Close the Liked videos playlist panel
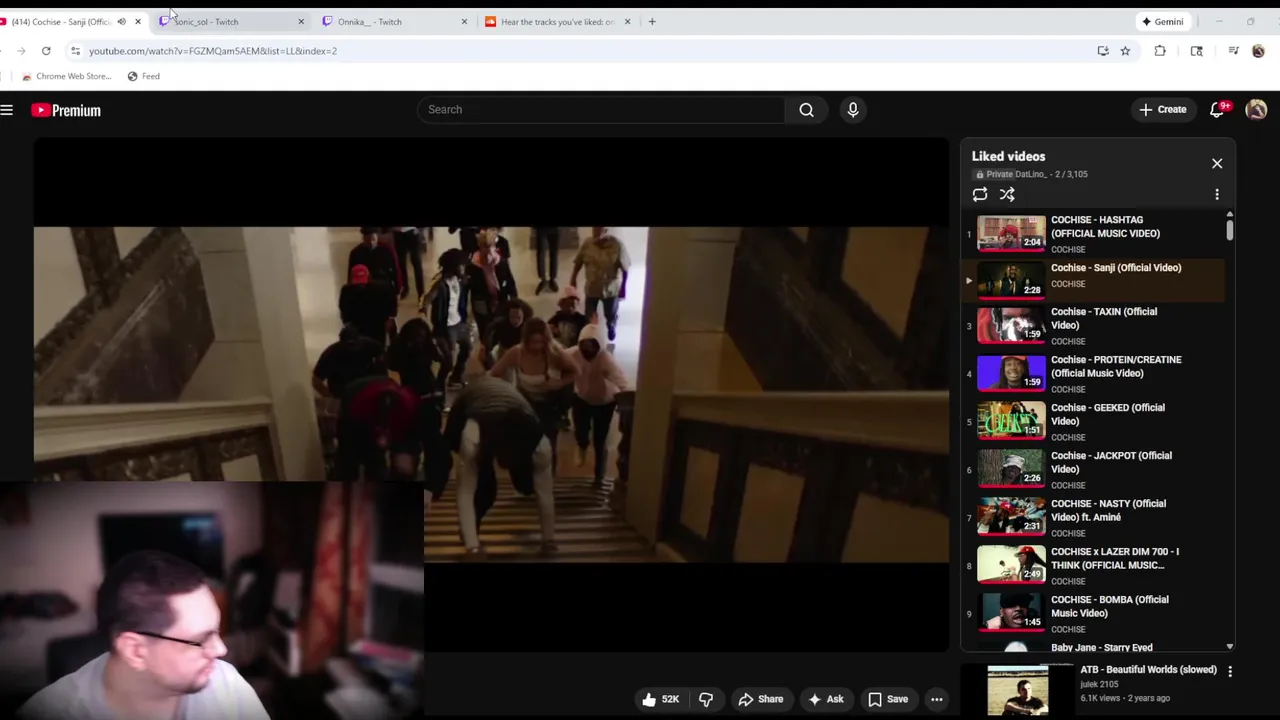Viewport: 1280px width, 720px height. pos(1217,163)
